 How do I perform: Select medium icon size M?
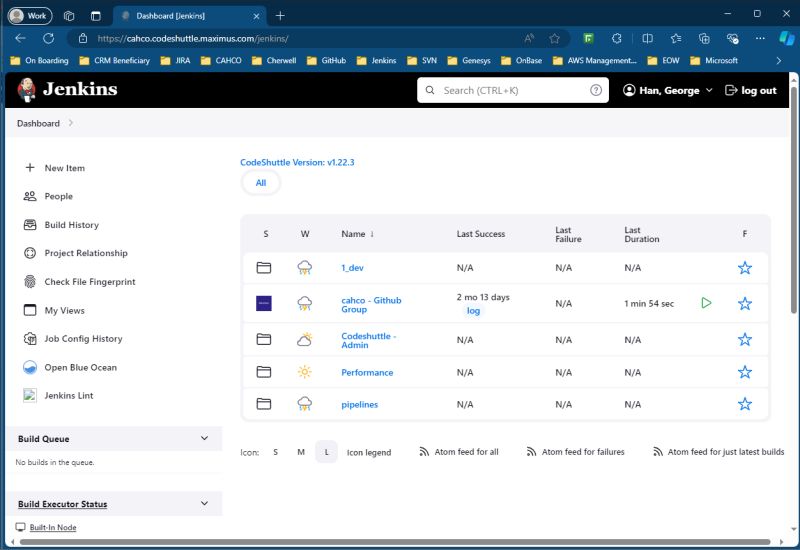click(301, 452)
